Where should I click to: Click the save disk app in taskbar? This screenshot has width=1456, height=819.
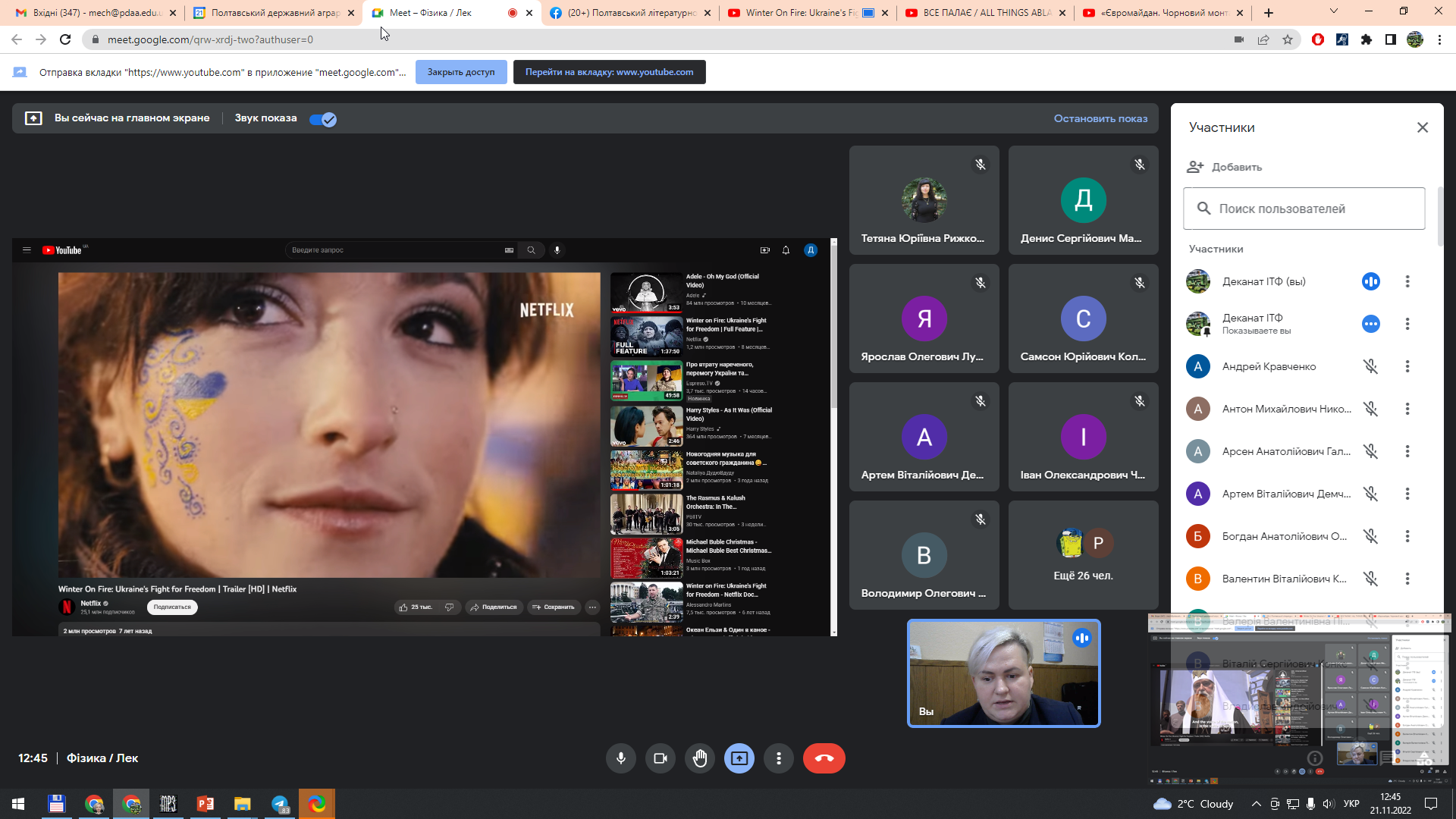56,804
